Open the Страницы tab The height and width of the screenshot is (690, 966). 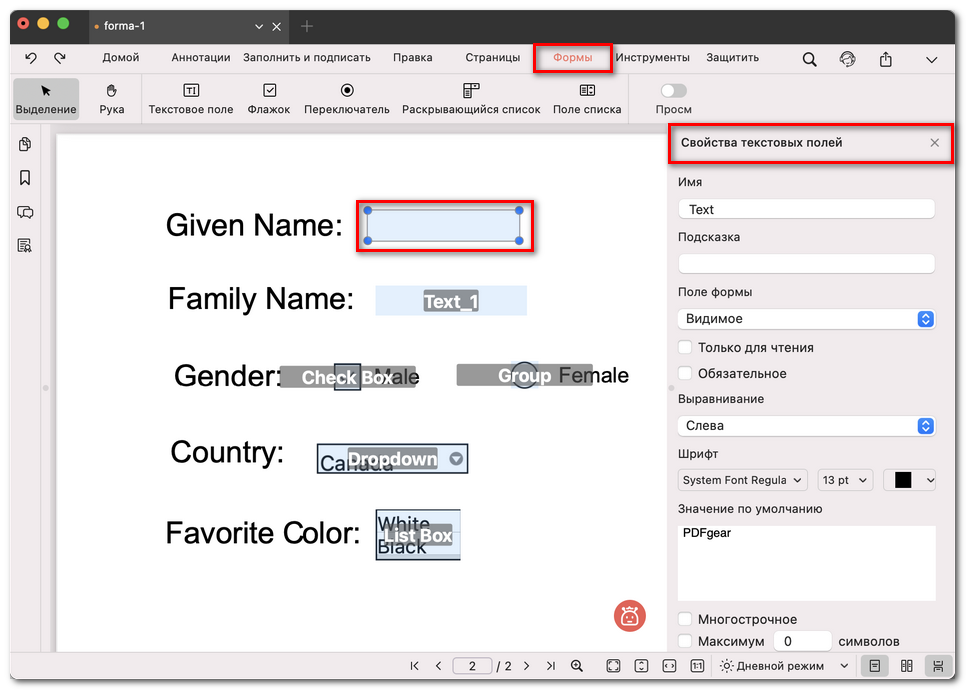click(x=492, y=58)
